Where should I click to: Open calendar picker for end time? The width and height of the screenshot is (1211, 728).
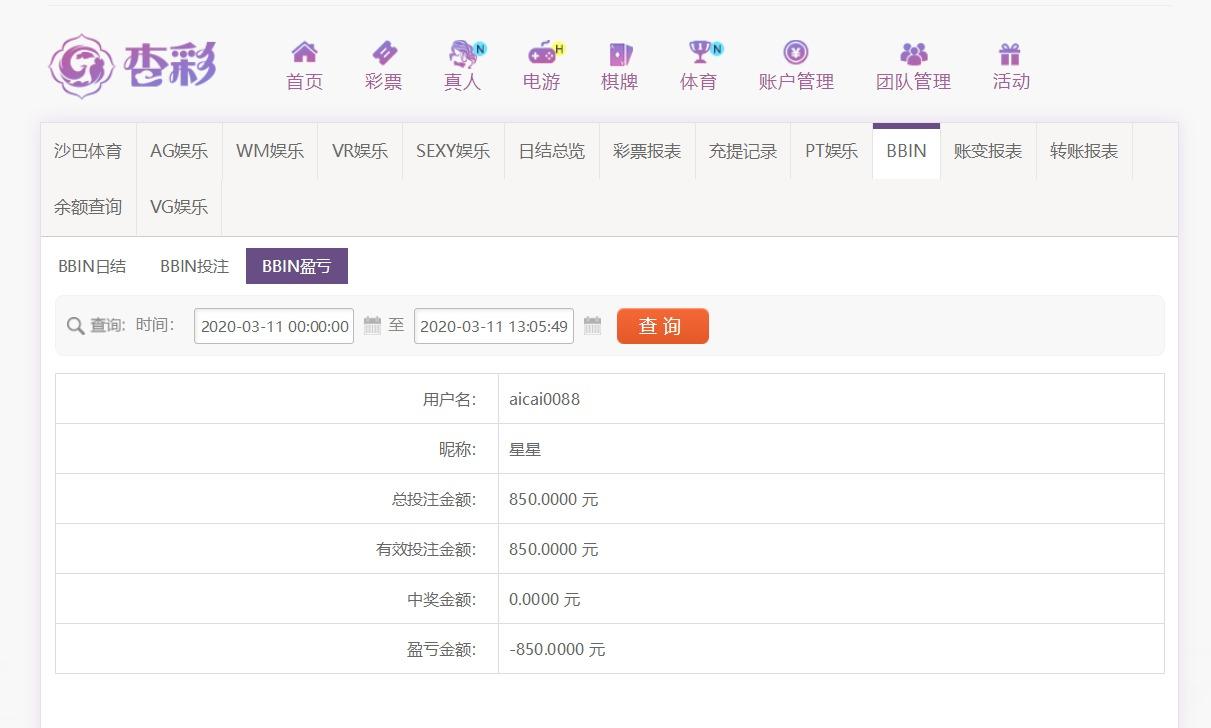592,326
